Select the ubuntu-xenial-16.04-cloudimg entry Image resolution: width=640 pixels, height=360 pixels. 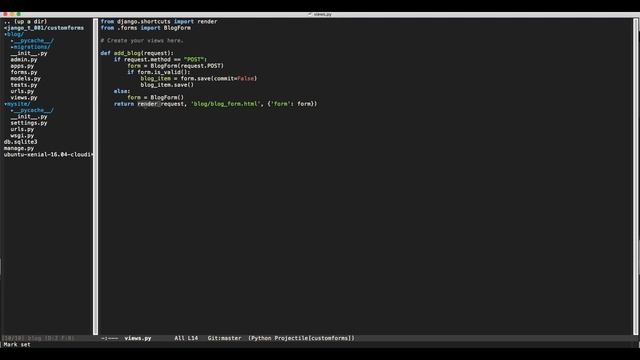tap(48, 155)
